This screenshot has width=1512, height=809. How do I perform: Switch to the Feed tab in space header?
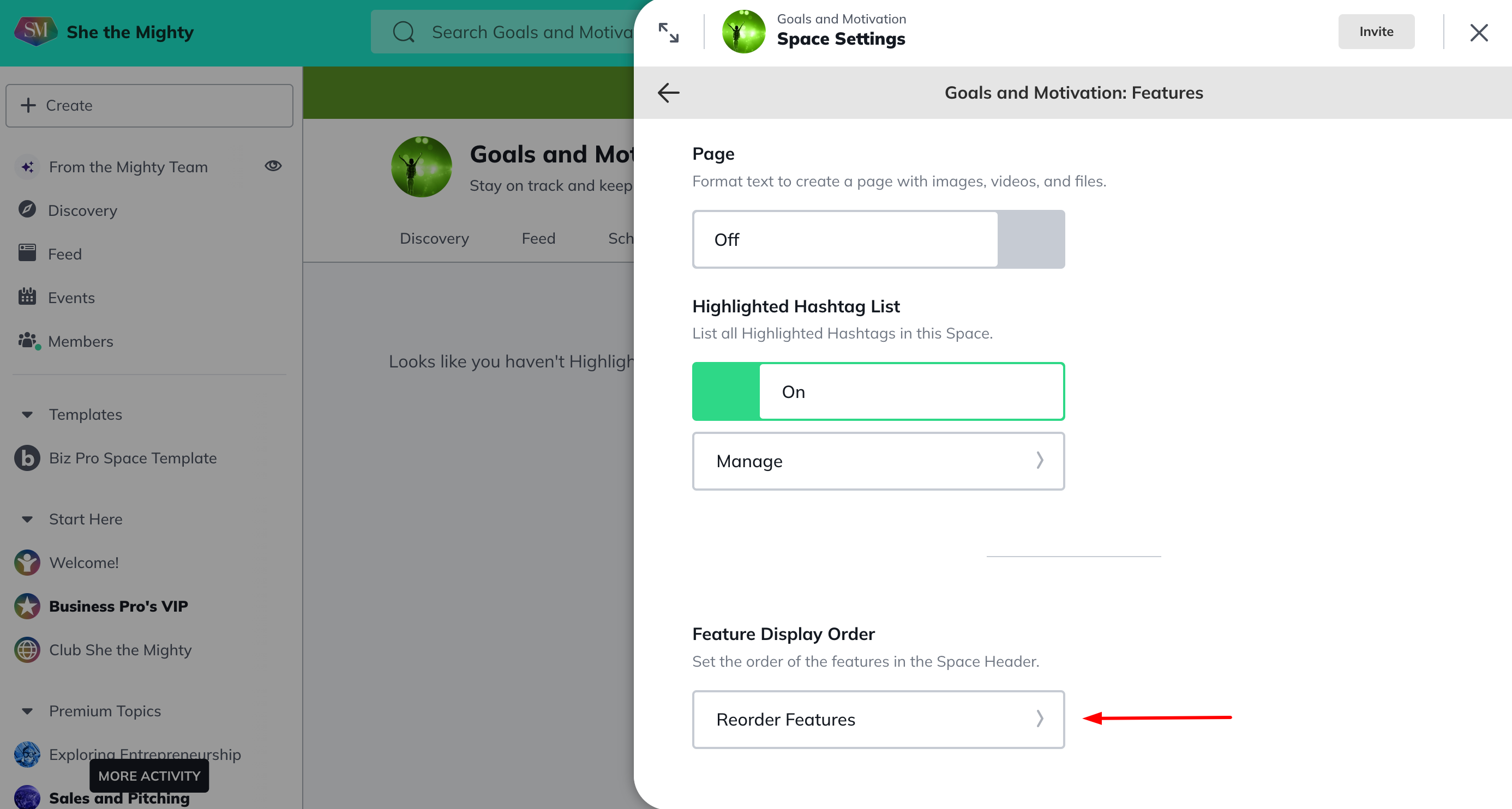pyautogui.click(x=538, y=238)
